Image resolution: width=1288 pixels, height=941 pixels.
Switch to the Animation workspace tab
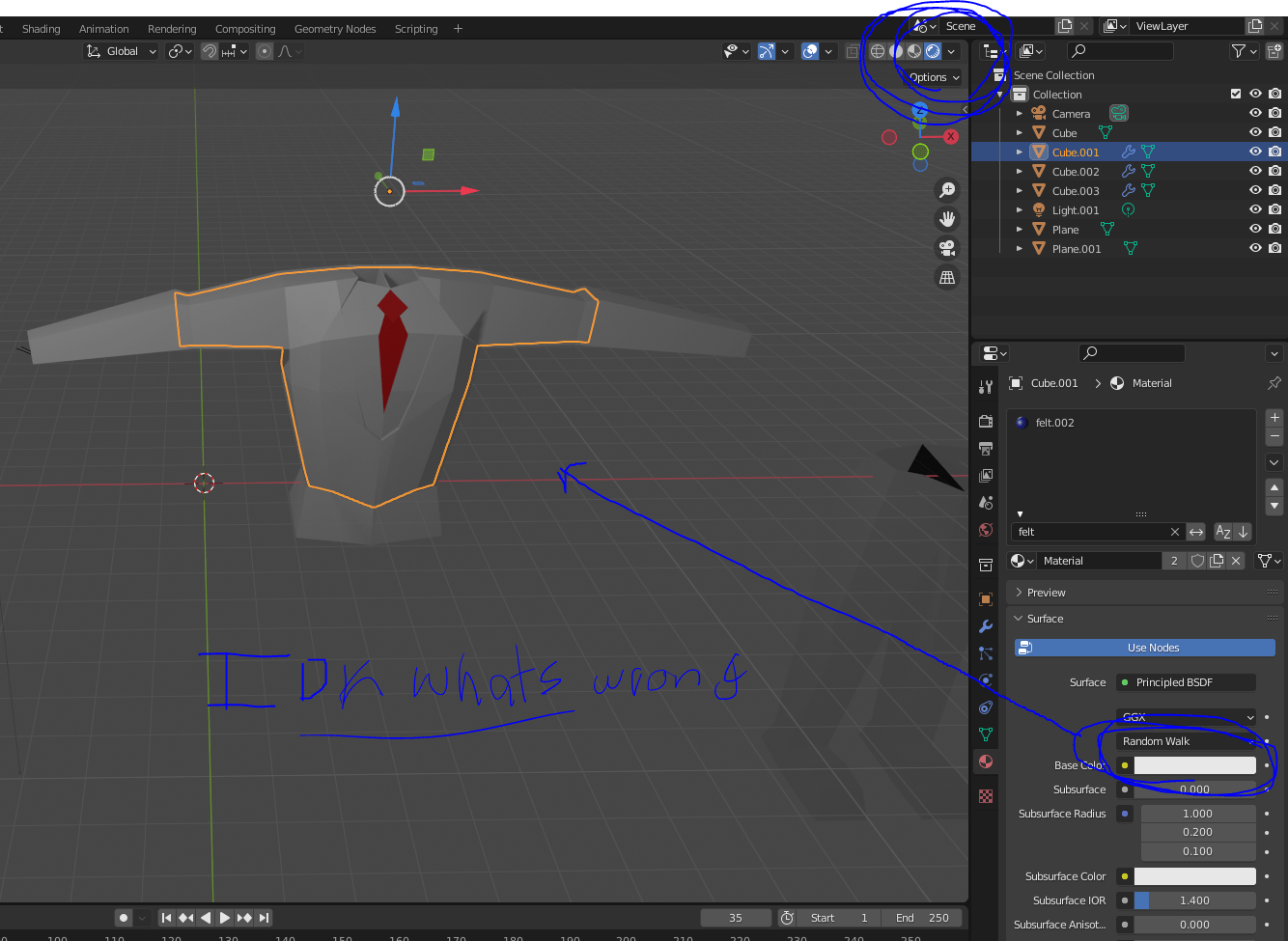click(104, 29)
